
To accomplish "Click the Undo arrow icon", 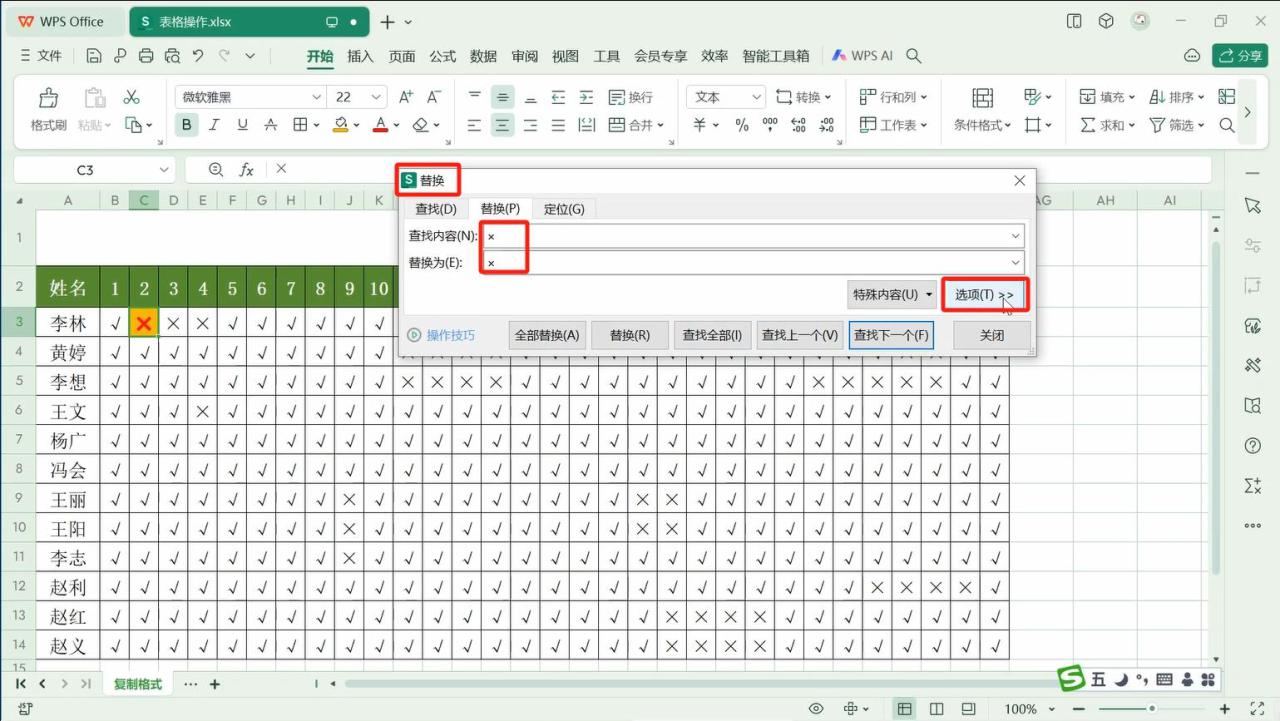I will click(x=198, y=56).
